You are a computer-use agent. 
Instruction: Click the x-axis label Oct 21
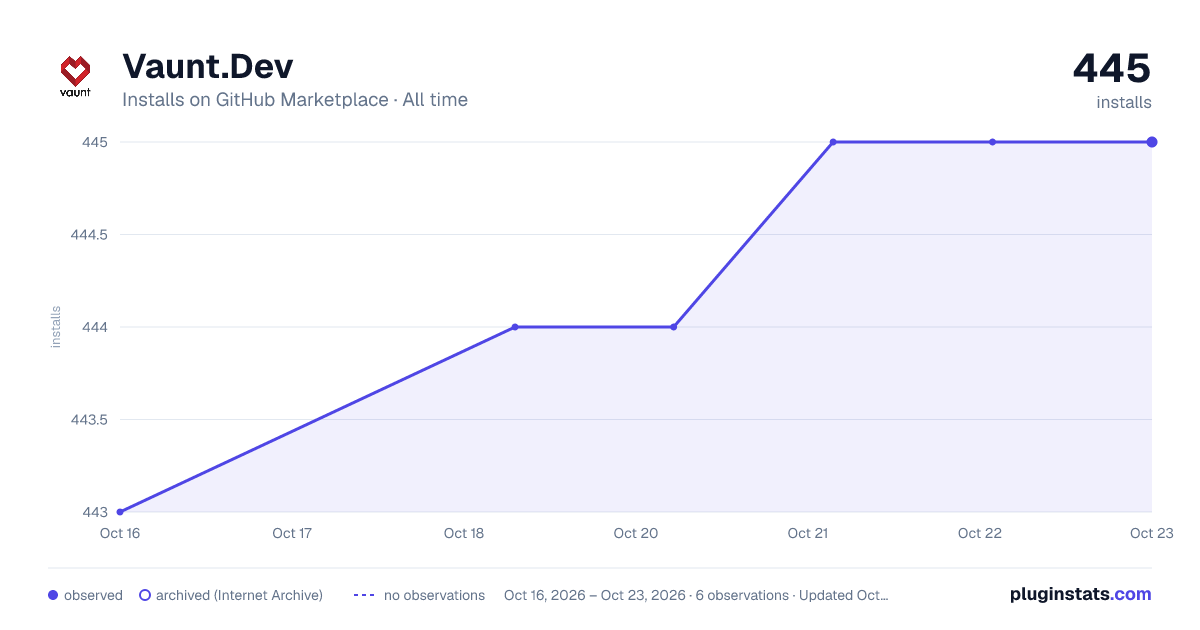click(x=808, y=533)
